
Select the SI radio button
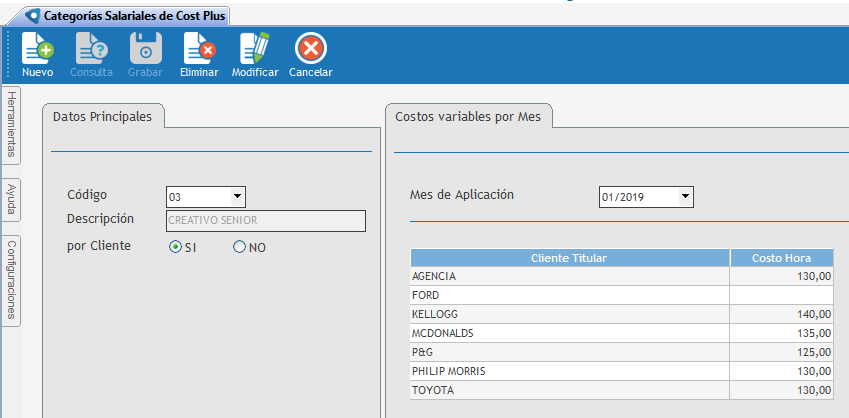tap(176, 247)
